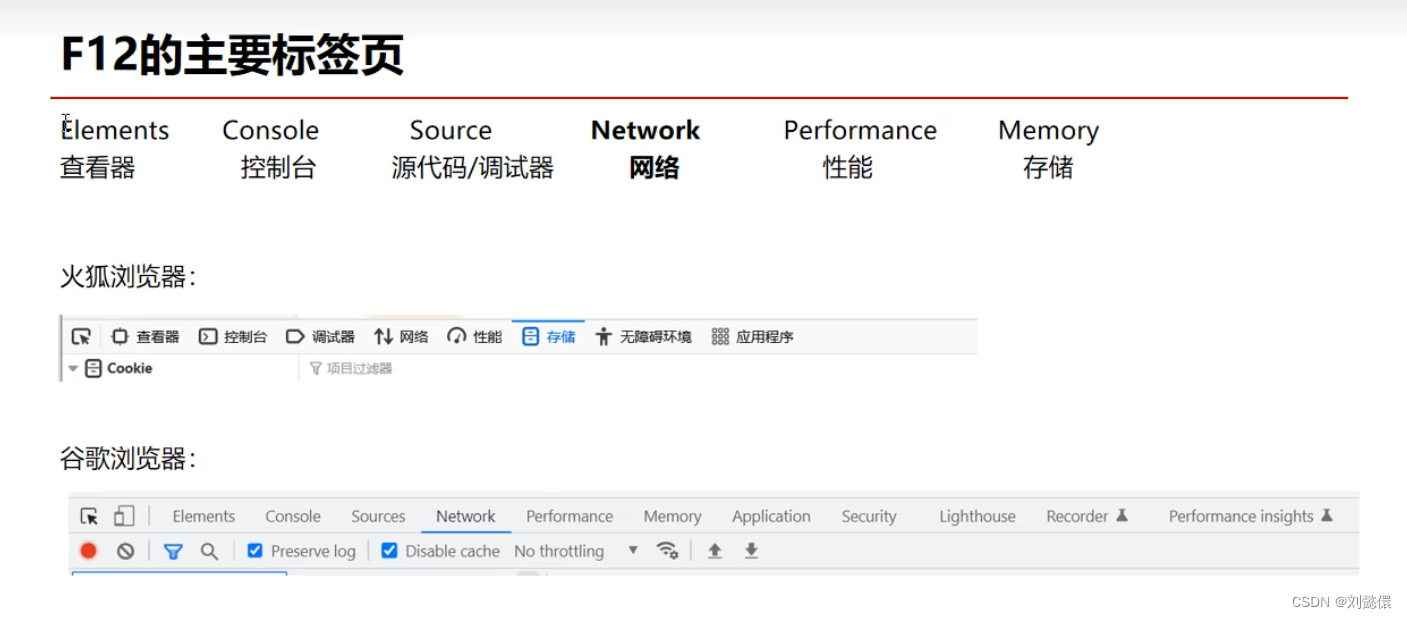This screenshot has height=619, width=1407.
Task: Uncheck the Preserve log checkbox
Action: (x=255, y=551)
